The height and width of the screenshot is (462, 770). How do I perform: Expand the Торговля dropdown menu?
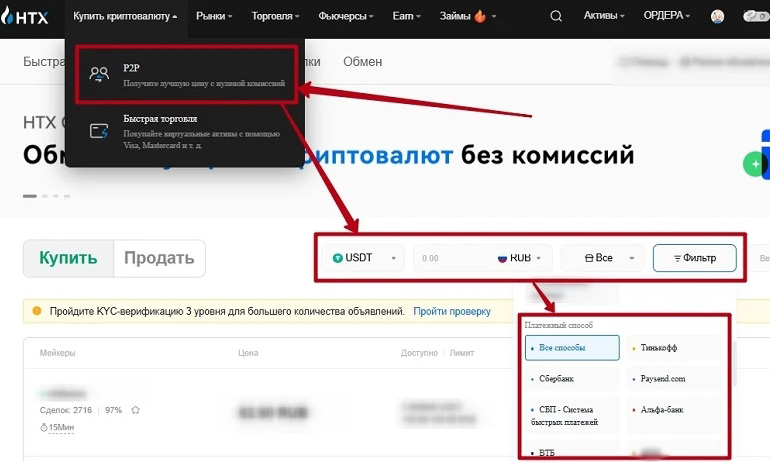(275, 16)
